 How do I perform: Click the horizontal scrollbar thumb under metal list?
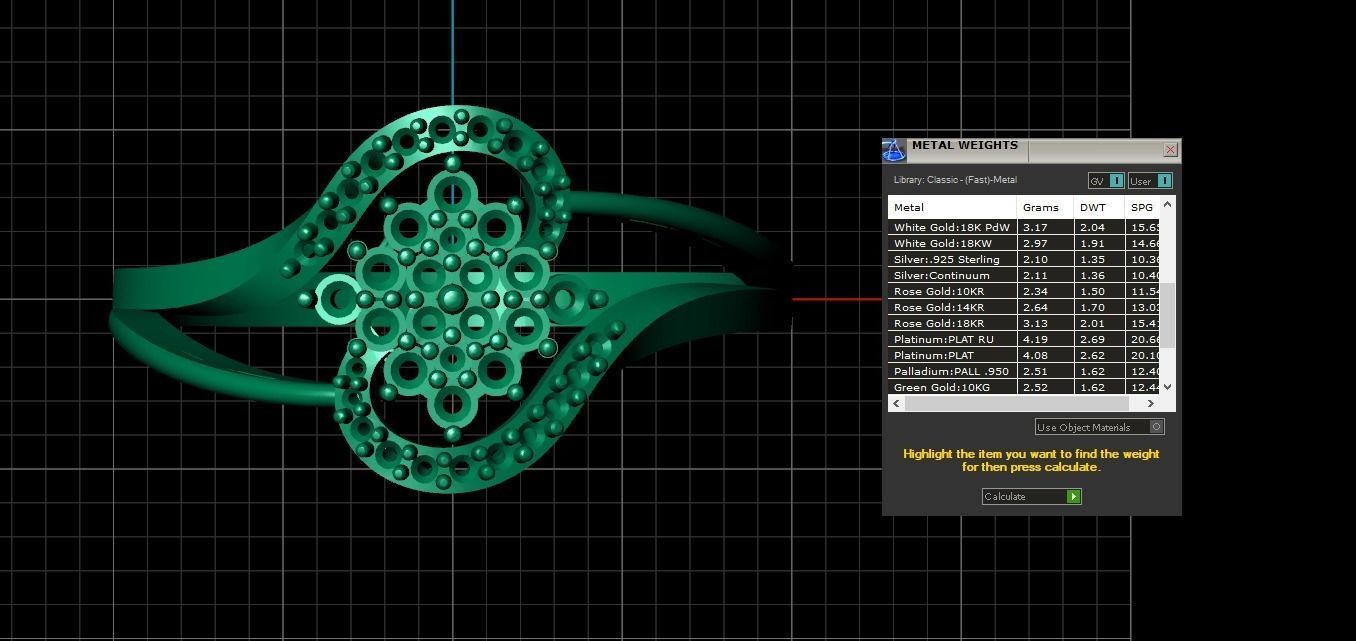coord(1016,403)
